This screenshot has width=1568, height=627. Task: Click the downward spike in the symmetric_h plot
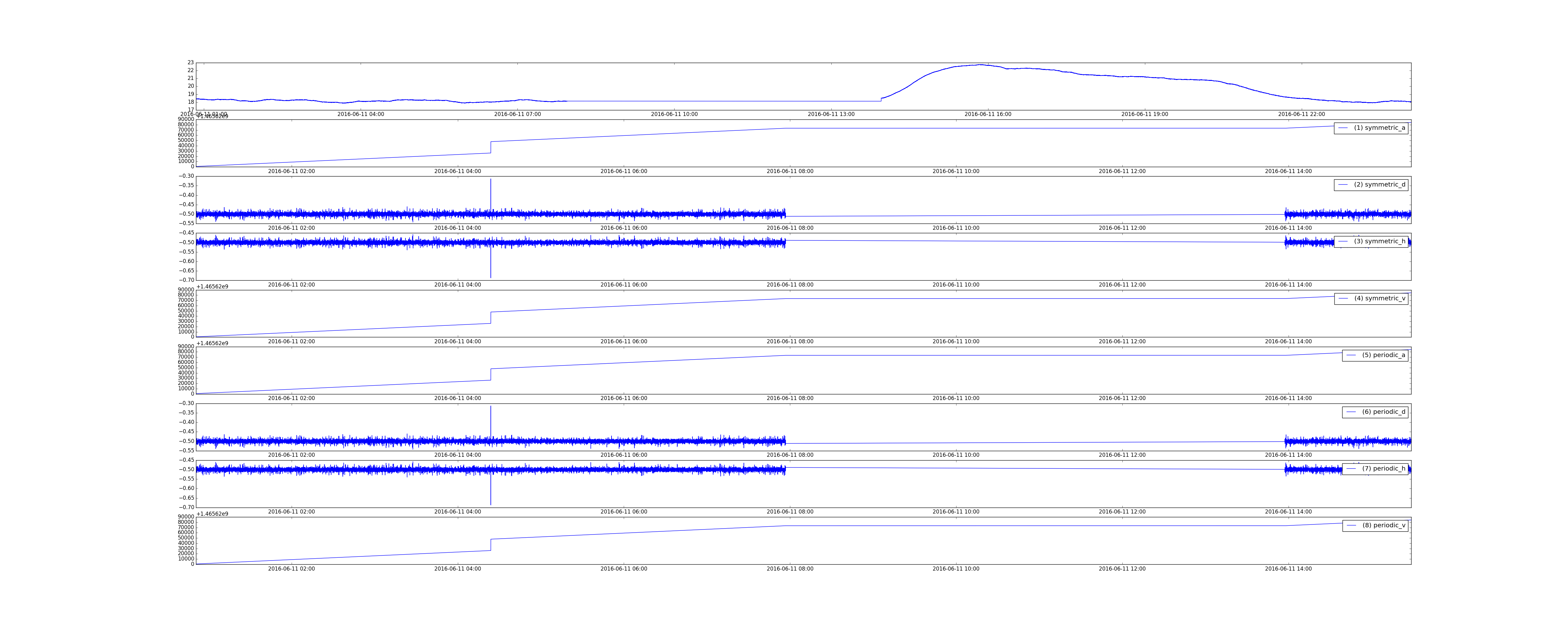click(490, 265)
